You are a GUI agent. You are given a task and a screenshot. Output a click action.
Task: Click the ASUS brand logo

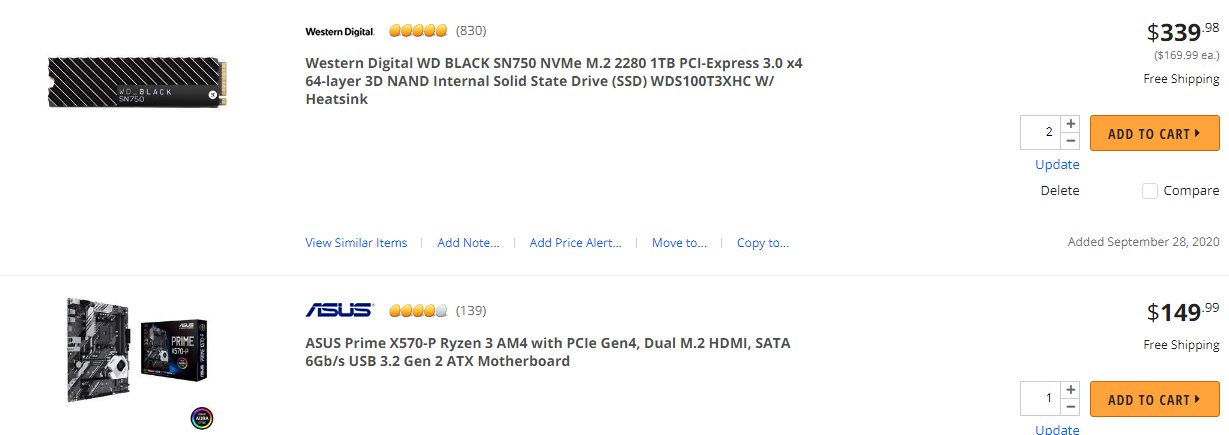[x=340, y=310]
